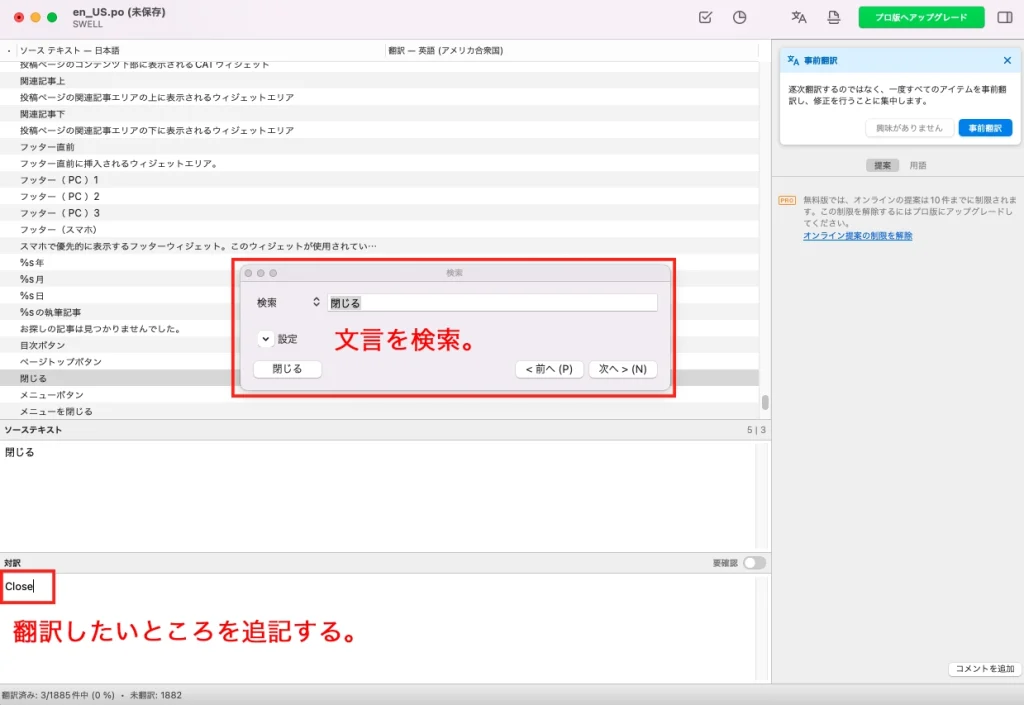Screen dimensions: 1024x705
Task: Close the 事前翻訳 panel with its X icon
Action: 1007,60
